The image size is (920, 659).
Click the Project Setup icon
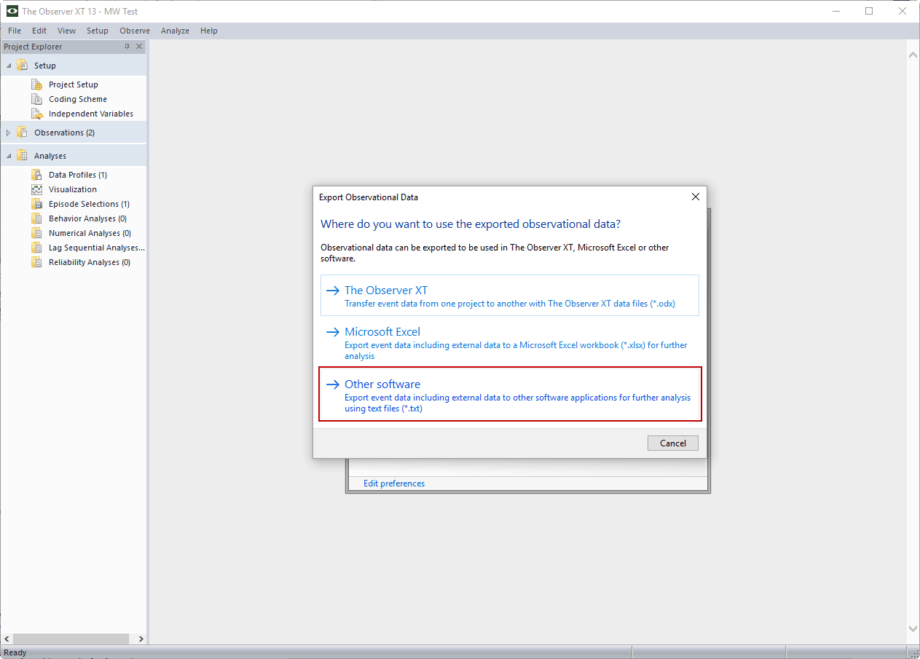[x=37, y=85]
